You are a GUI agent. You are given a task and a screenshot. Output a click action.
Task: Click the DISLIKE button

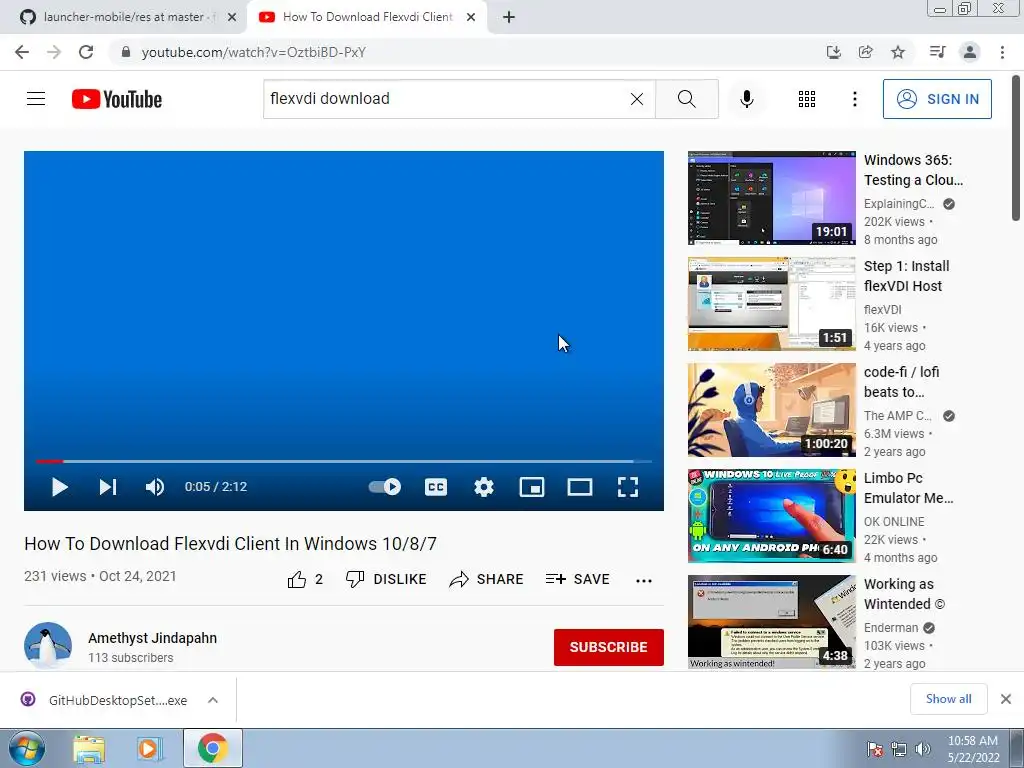click(x=386, y=579)
